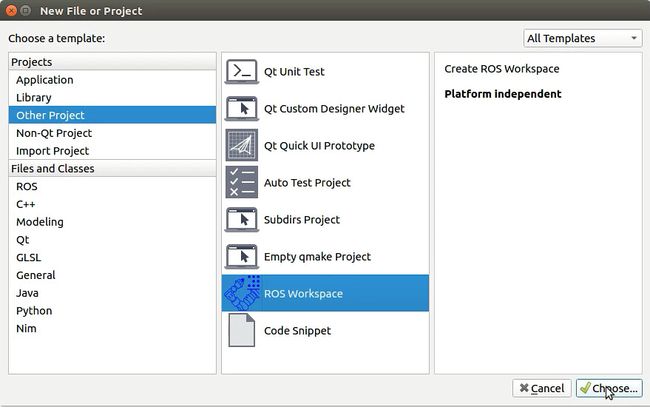Click the Create ROS Workspace description text
650x407 pixels.
(x=502, y=69)
